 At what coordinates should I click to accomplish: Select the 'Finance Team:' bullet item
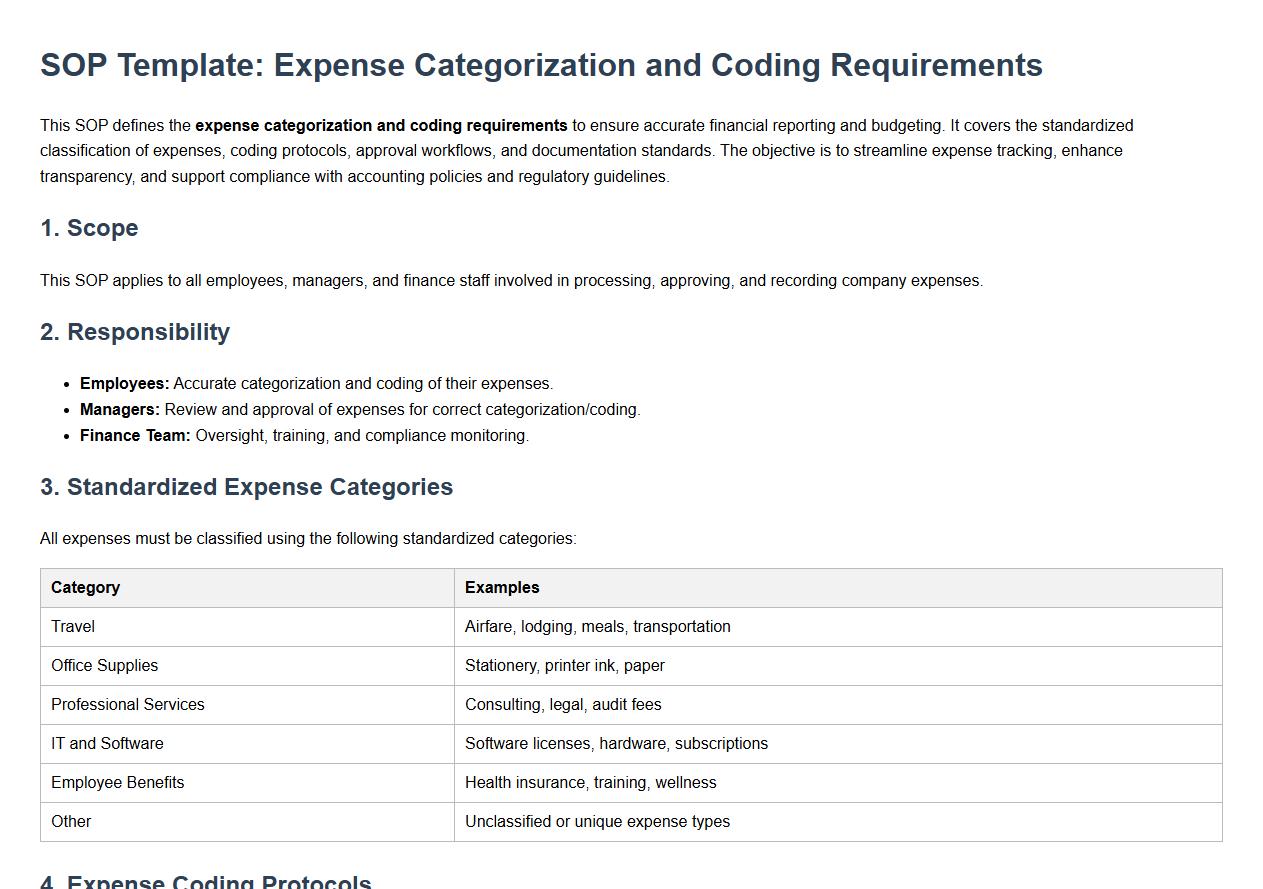click(x=304, y=436)
